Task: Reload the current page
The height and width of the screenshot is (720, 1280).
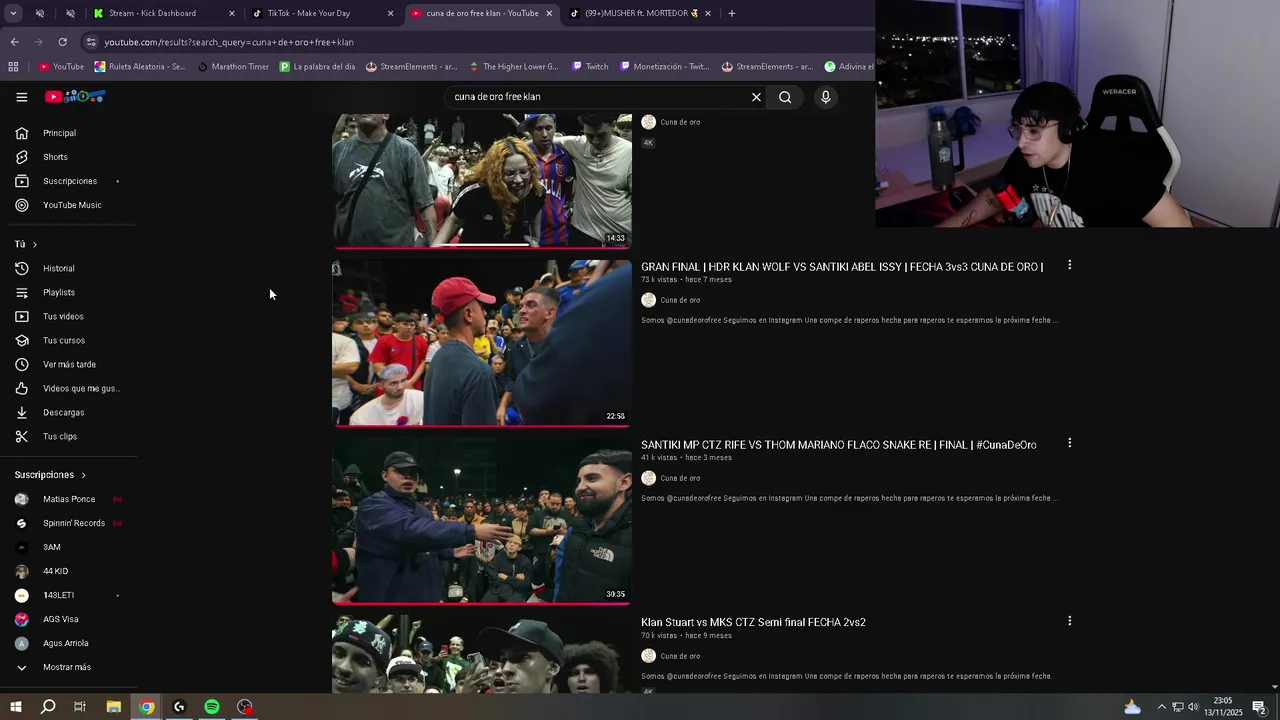Action: point(62,42)
